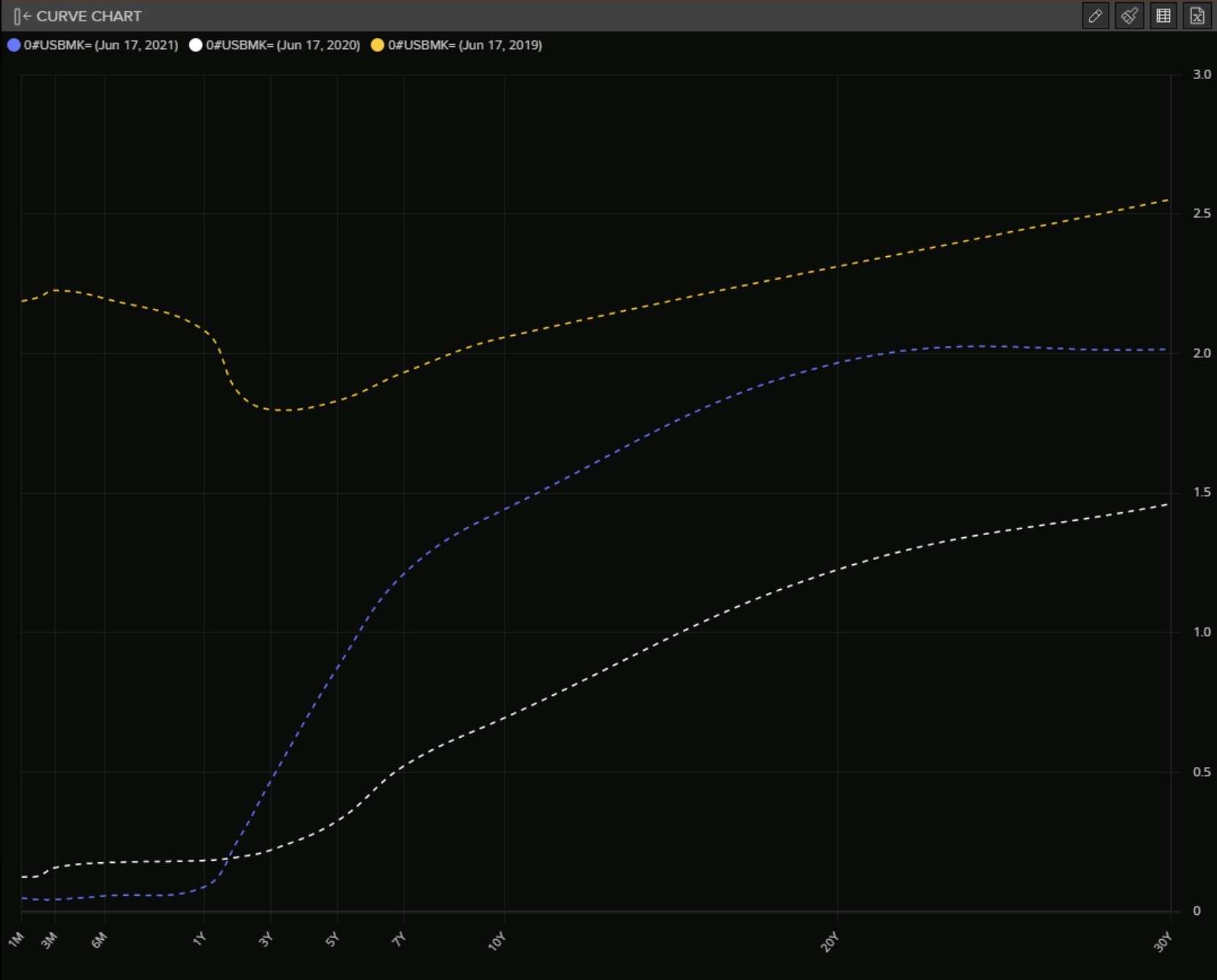Click the CURVE CHART title
The height and width of the screenshot is (980, 1217).
tap(89, 16)
